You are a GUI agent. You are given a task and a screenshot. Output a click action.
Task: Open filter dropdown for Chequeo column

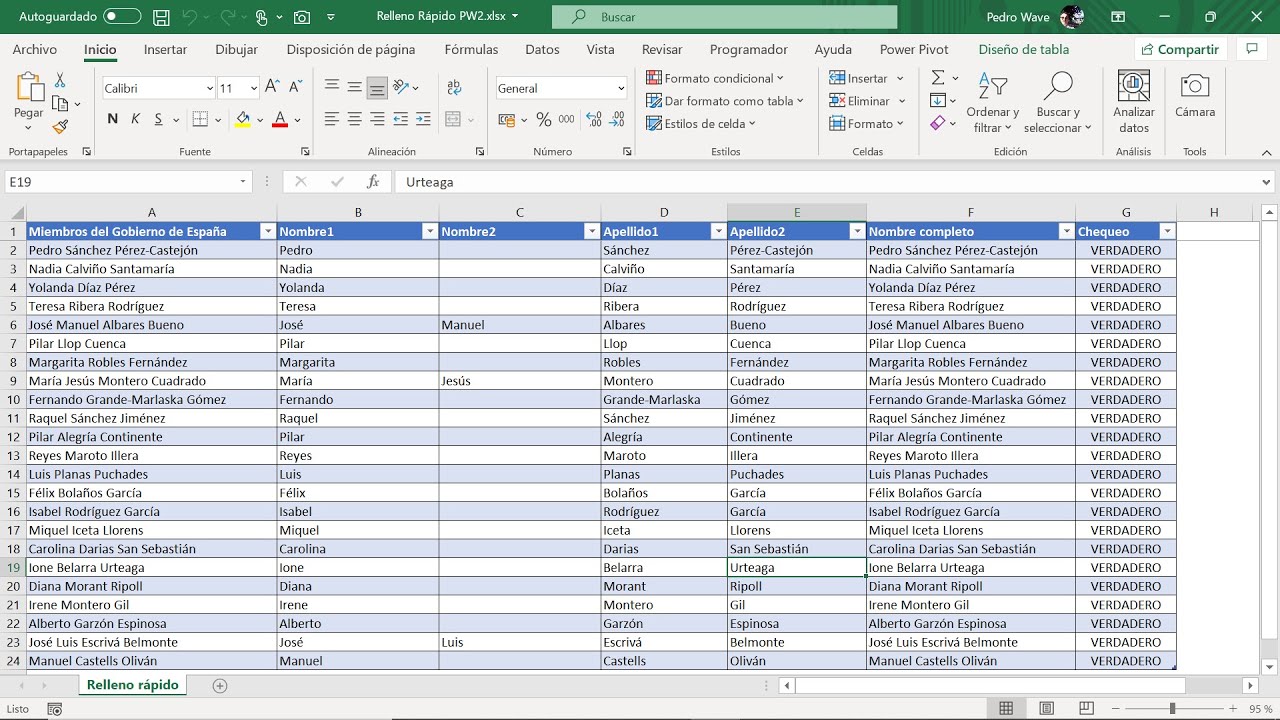[x=1167, y=231]
